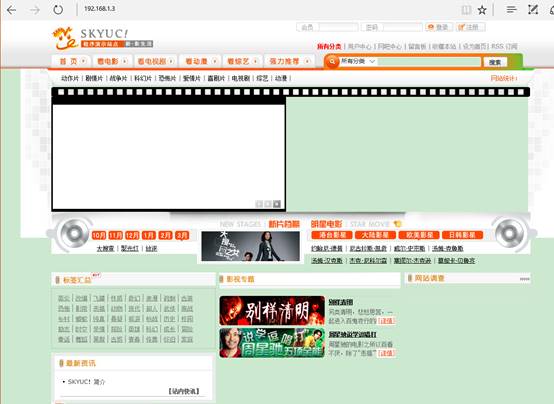The image size is (554, 404).
Task: Open the 留言板 link
Action: (417, 46)
